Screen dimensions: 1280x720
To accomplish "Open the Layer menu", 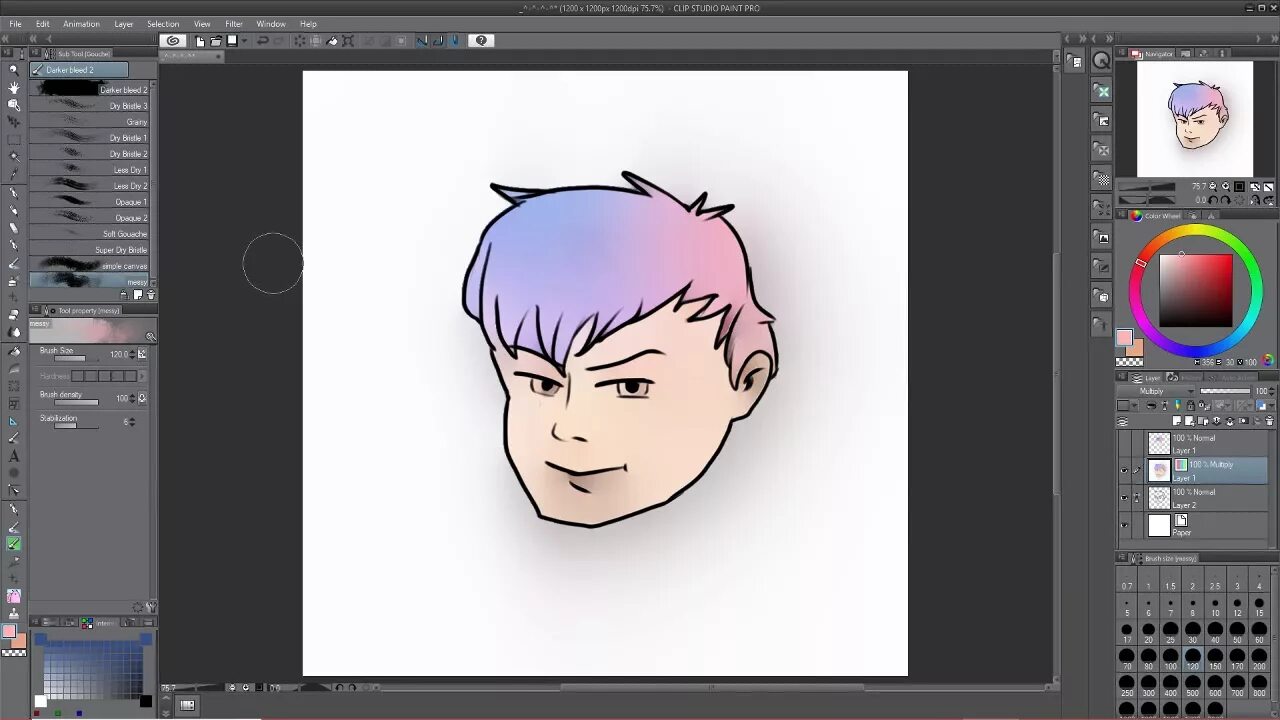I will coord(123,24).
